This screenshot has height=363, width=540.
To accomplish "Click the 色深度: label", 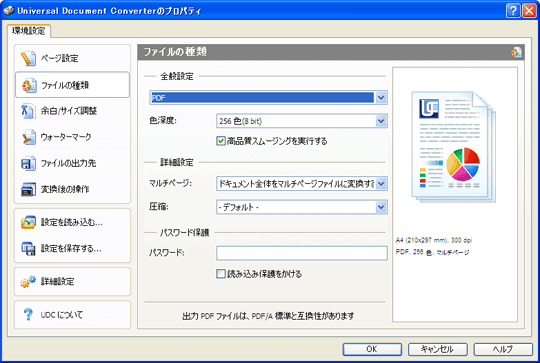I will pos(163,121).
